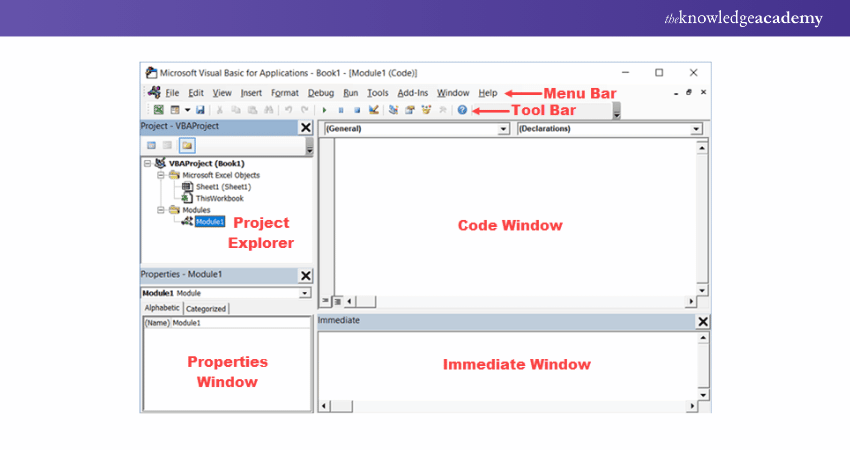Click the Design Mode toolbar icon

[x=374, y=109]
